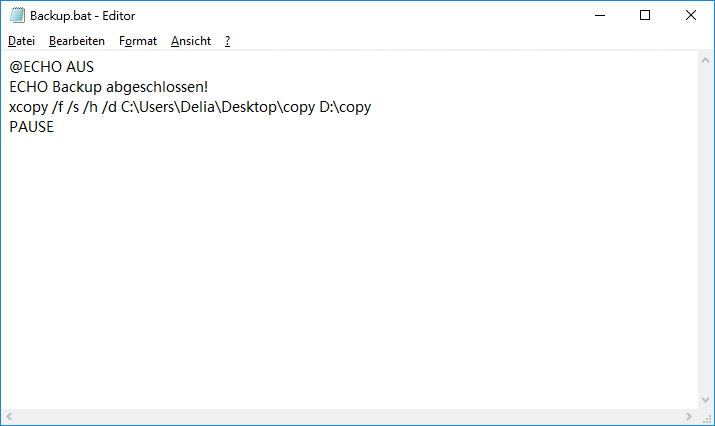Screen dimensions: 715x426
Task: Click the 'xcopy' command word
Action: [28, 108]
